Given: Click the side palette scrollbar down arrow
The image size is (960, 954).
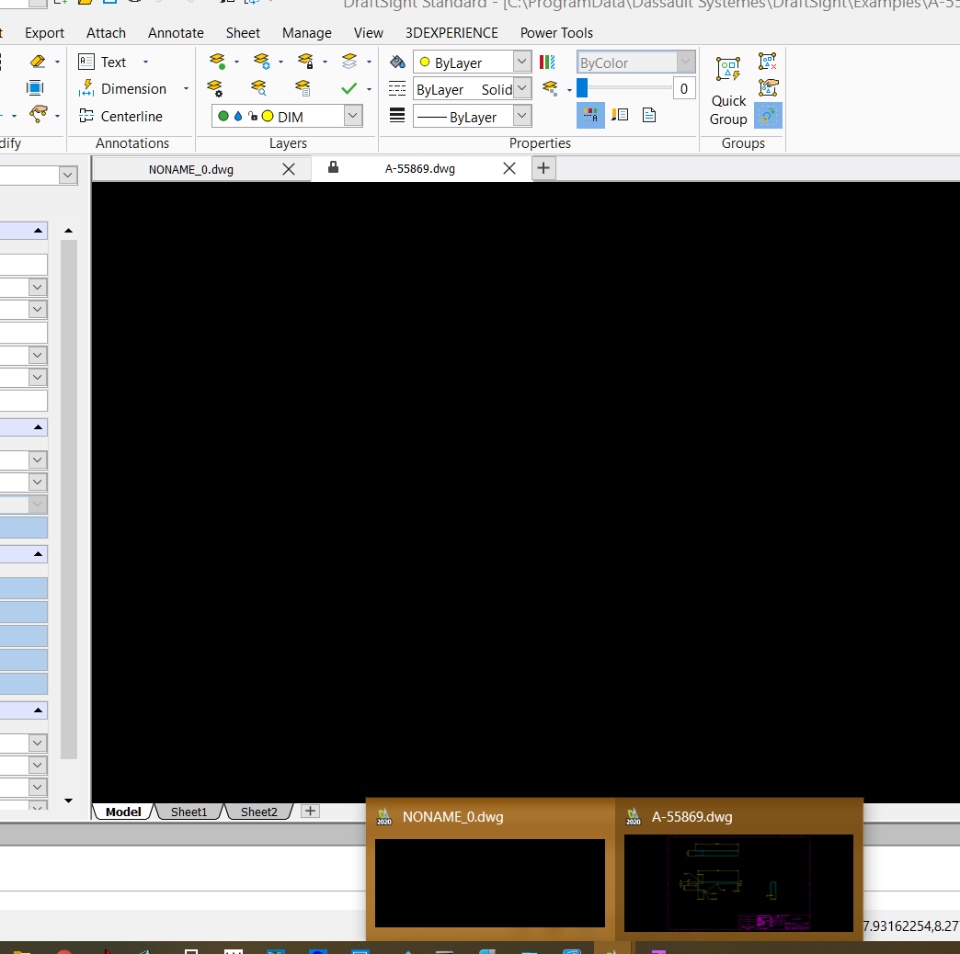Looking at the screenshot, I should point(69,800).
